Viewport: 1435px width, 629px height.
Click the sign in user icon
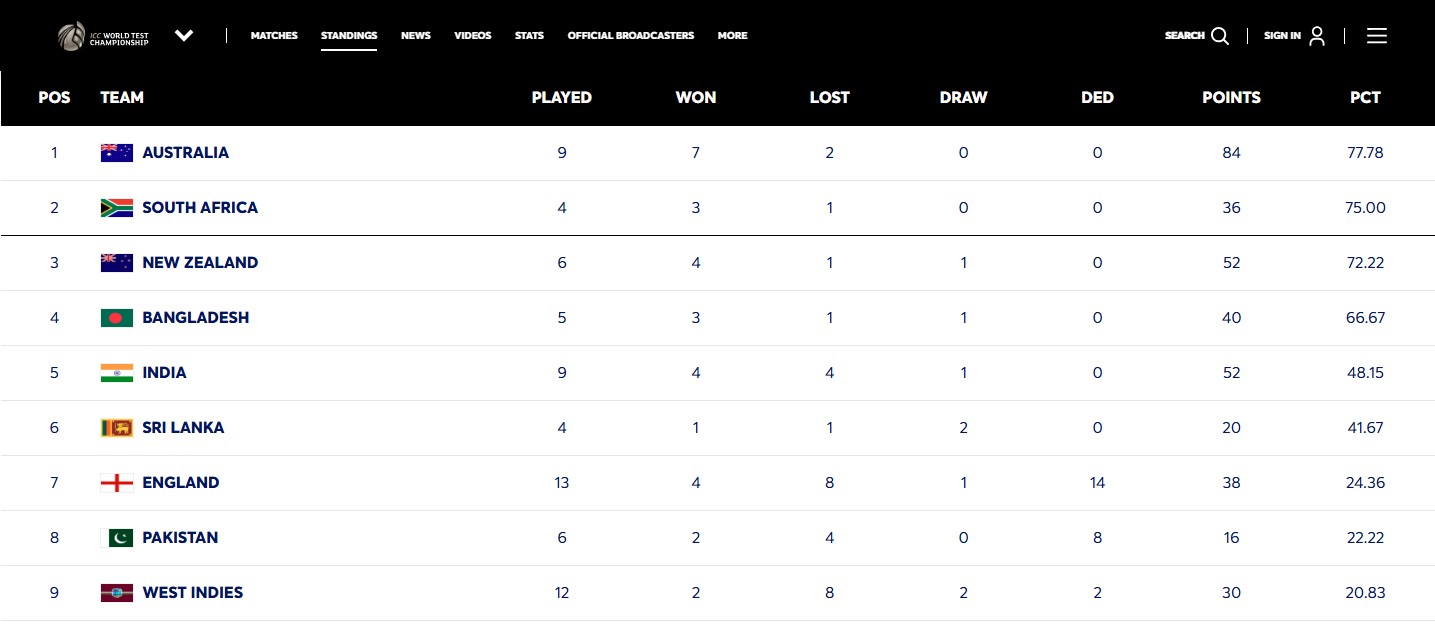(x=1317, y=36)
